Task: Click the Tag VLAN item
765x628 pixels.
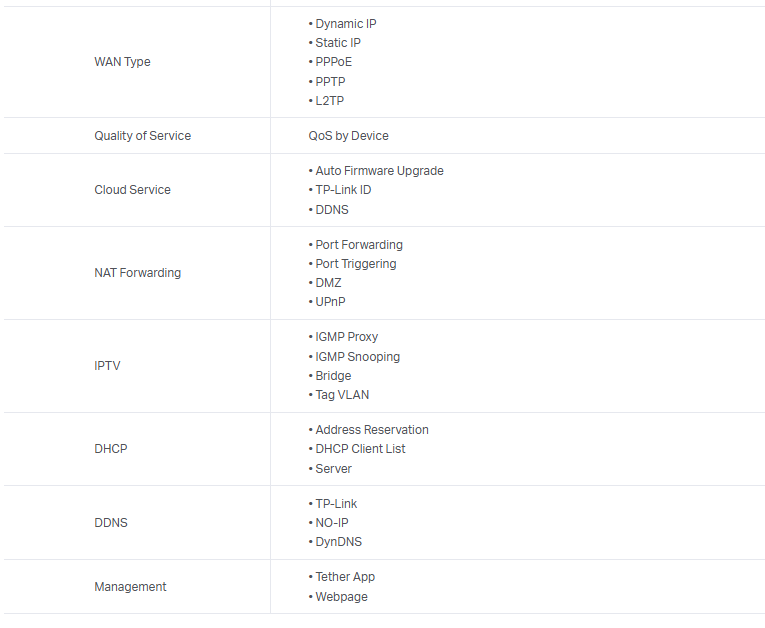Action: [x=342, y=395]
